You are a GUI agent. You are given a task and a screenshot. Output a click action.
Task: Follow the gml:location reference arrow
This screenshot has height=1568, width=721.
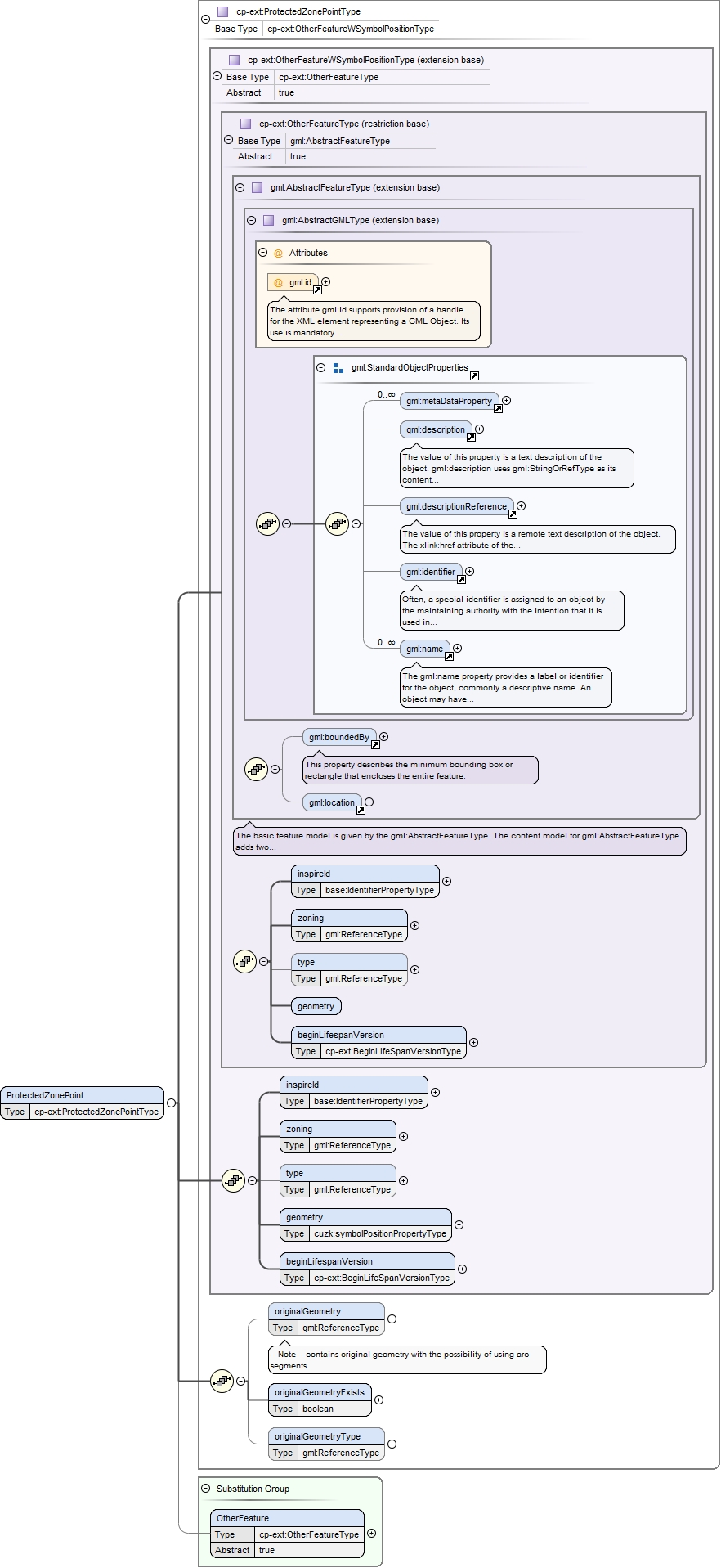pos(360,810)
